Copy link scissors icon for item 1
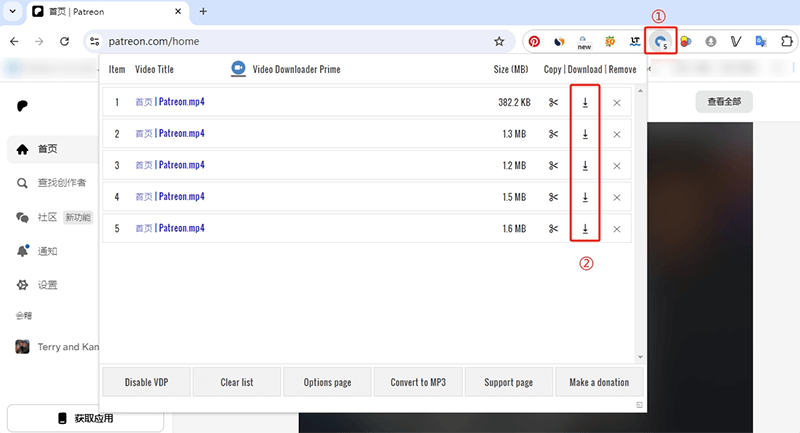 click(553, 103)
